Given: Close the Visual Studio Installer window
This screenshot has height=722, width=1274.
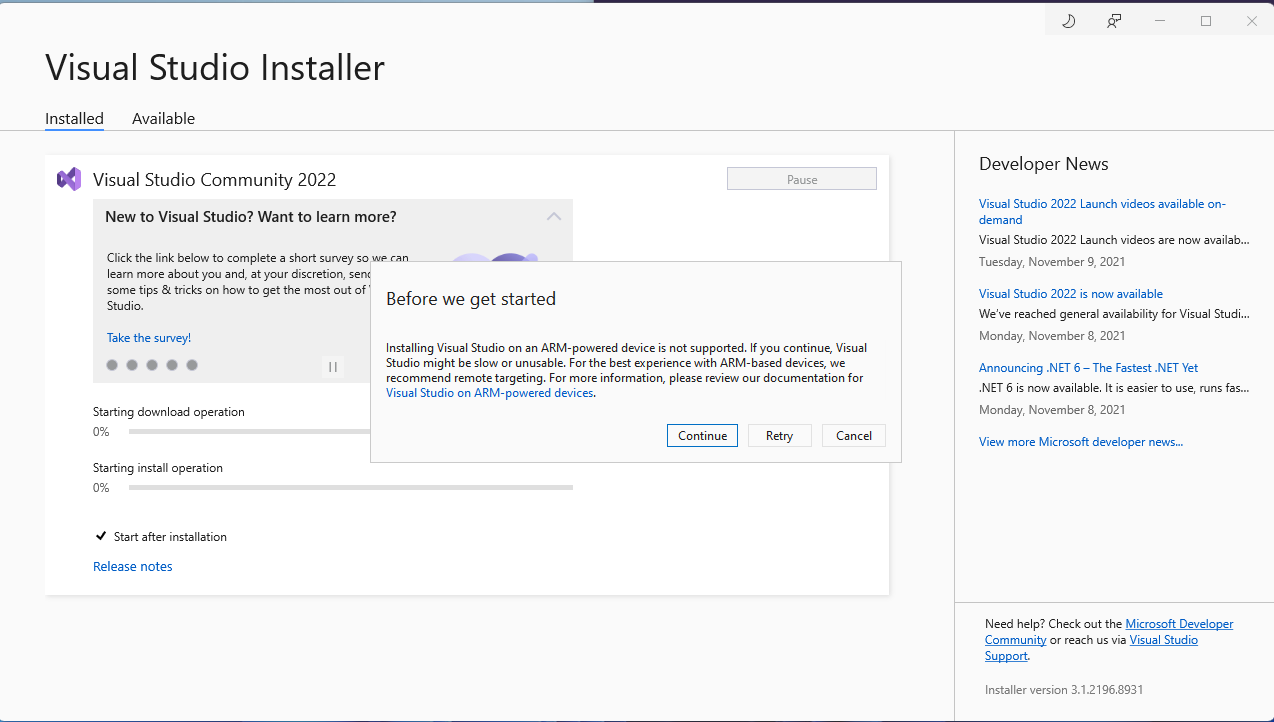Looking at the screenshot, I should (1252, 21).
